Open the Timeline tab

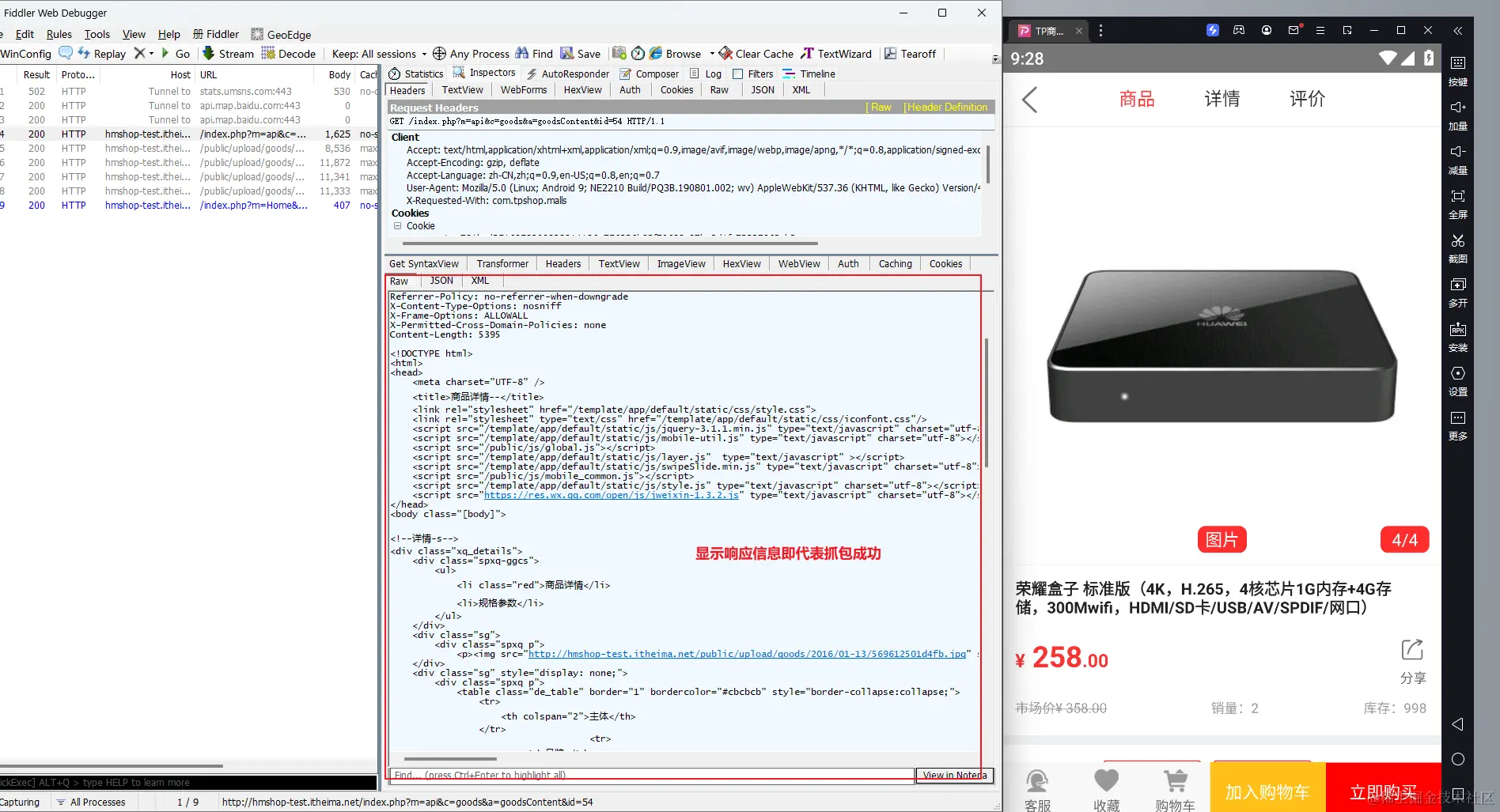pyautogui.click(x=809, y=74)
